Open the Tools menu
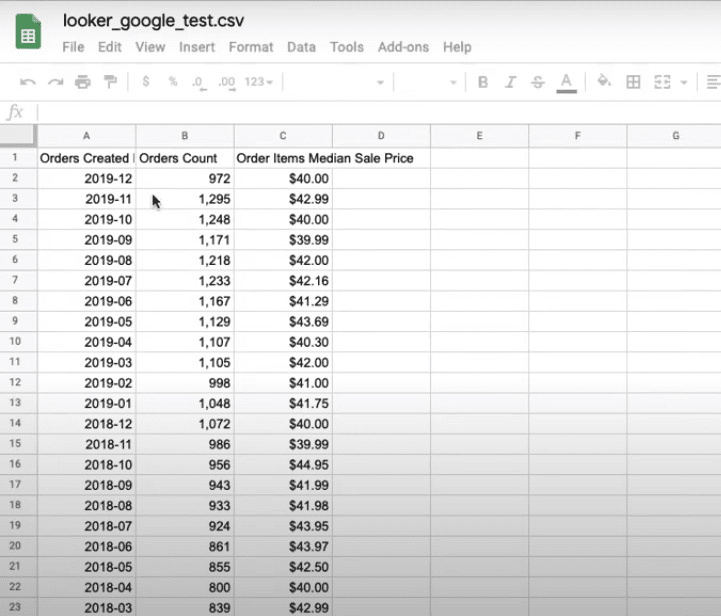 coord(347,47)
